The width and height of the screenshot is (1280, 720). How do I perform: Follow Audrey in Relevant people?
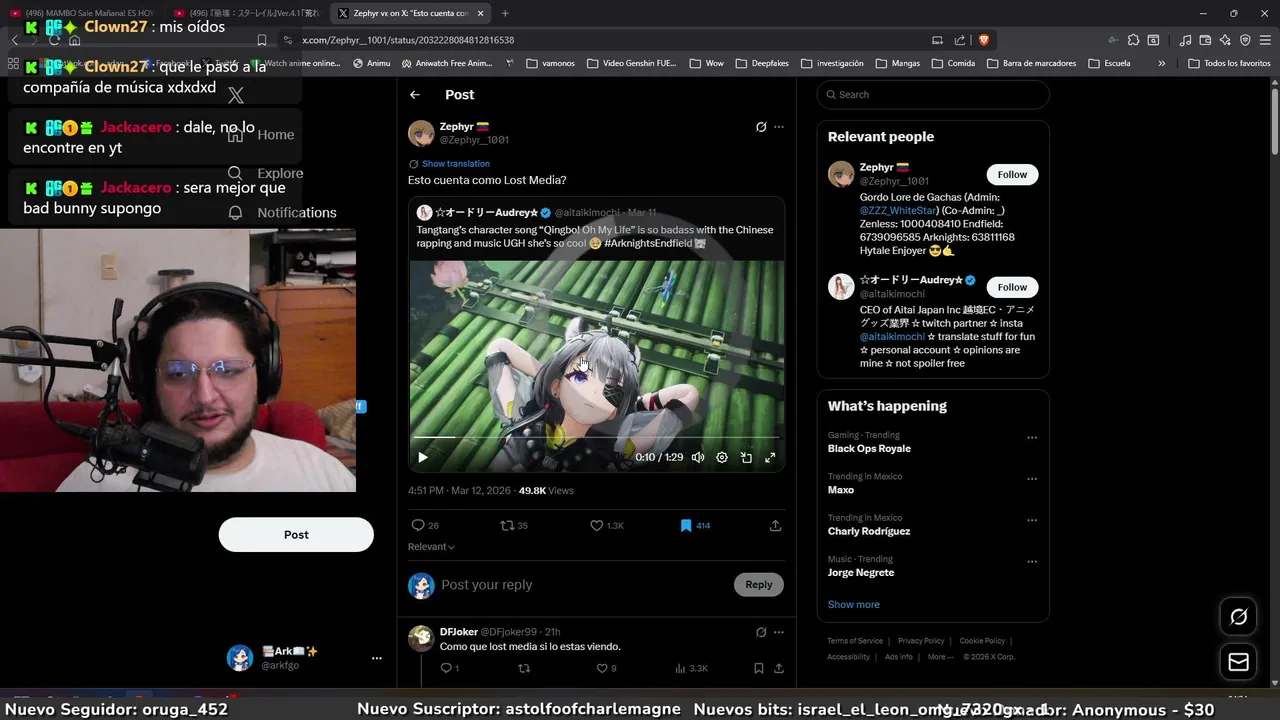1012,287
